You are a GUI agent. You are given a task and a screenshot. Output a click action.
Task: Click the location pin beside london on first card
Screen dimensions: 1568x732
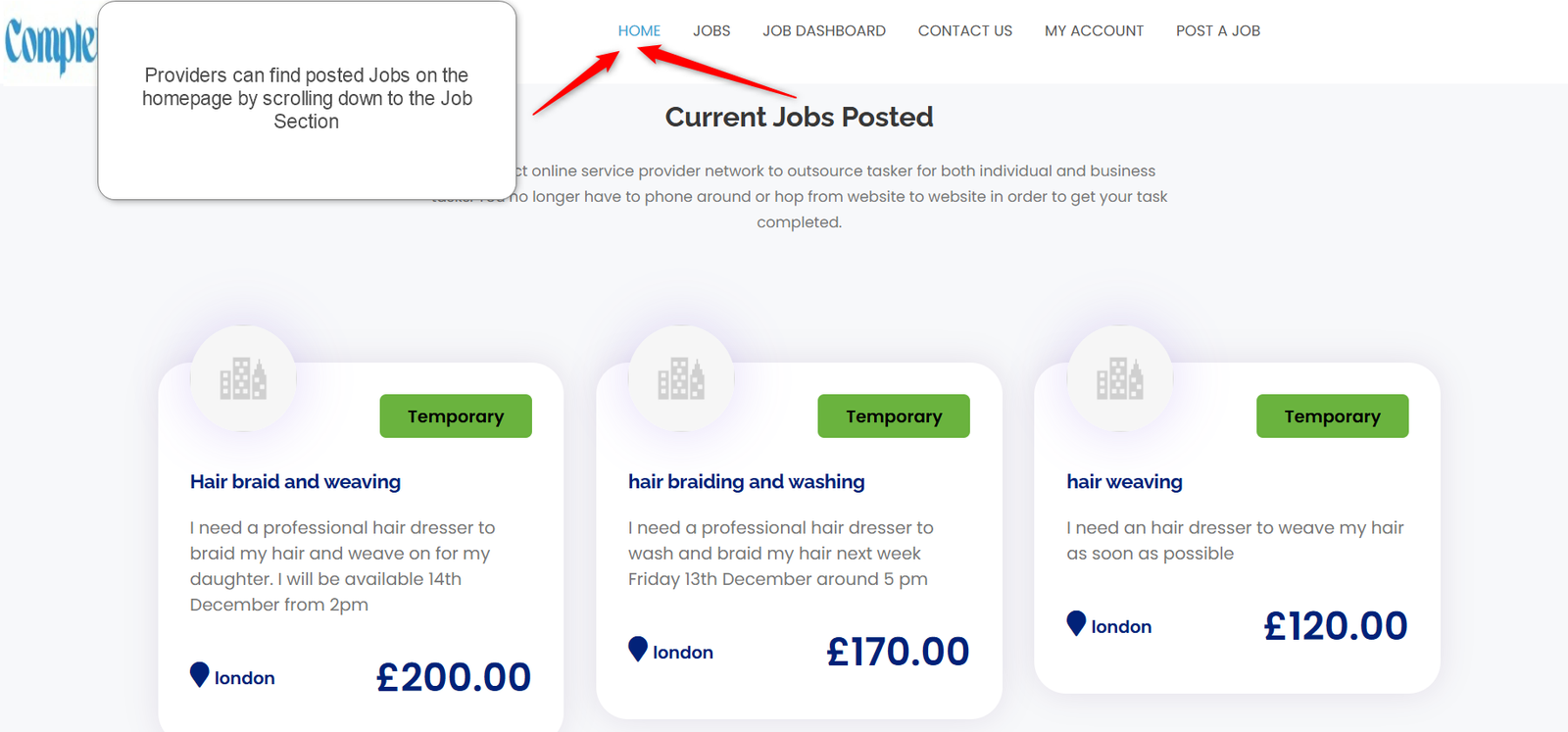pos(200,674)
